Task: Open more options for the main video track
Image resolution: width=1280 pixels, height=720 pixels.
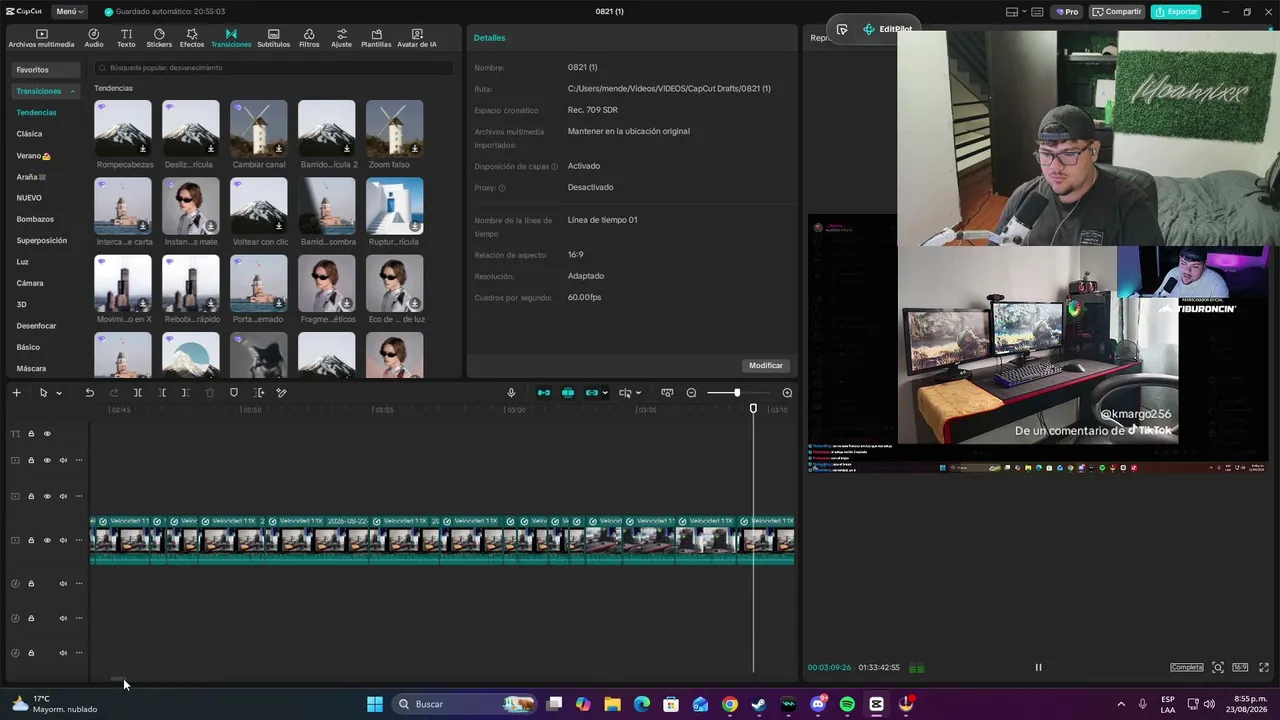Action: click(79, 540)
